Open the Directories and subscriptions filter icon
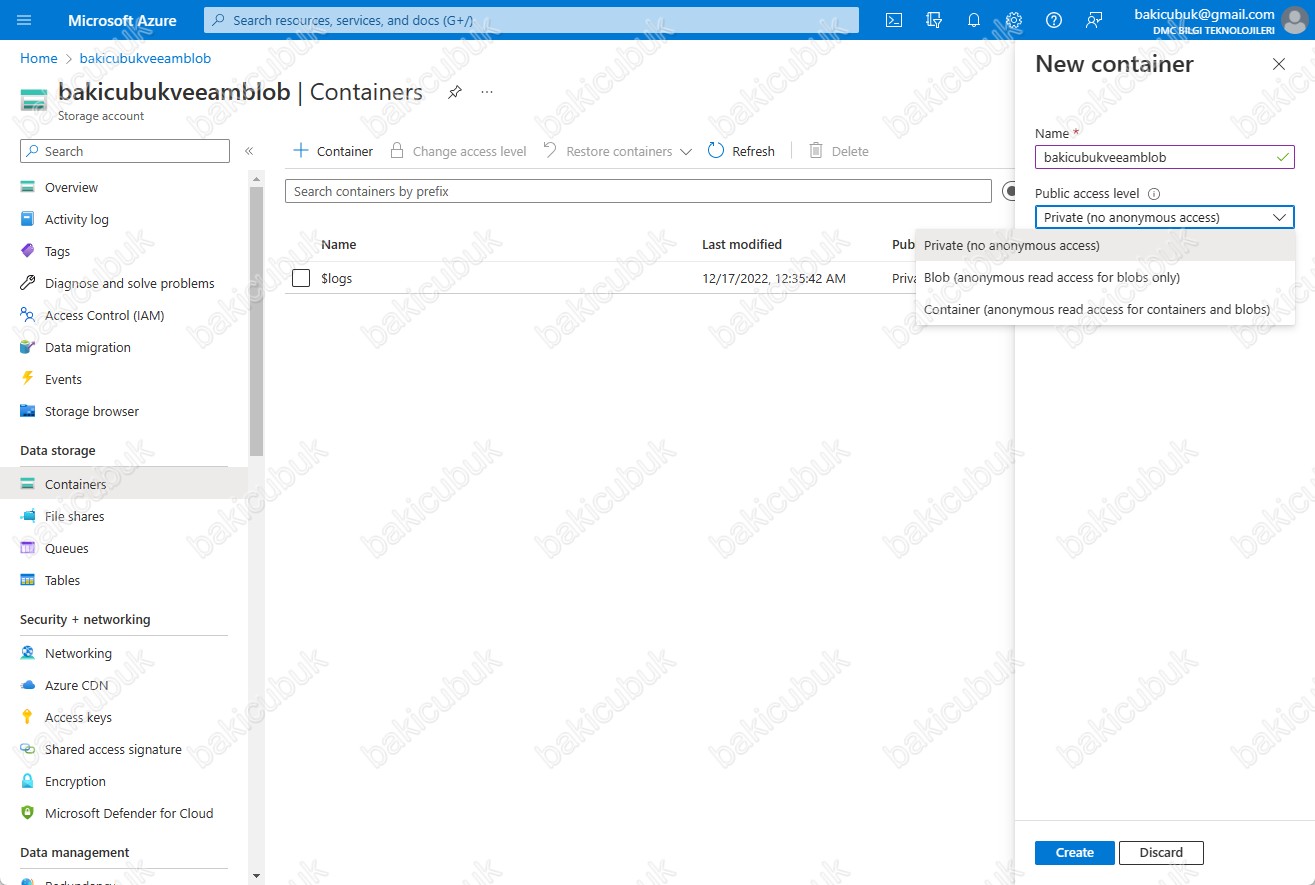Image resolution: width=1315 pixels, height=885 pixels. coord(934,20)
